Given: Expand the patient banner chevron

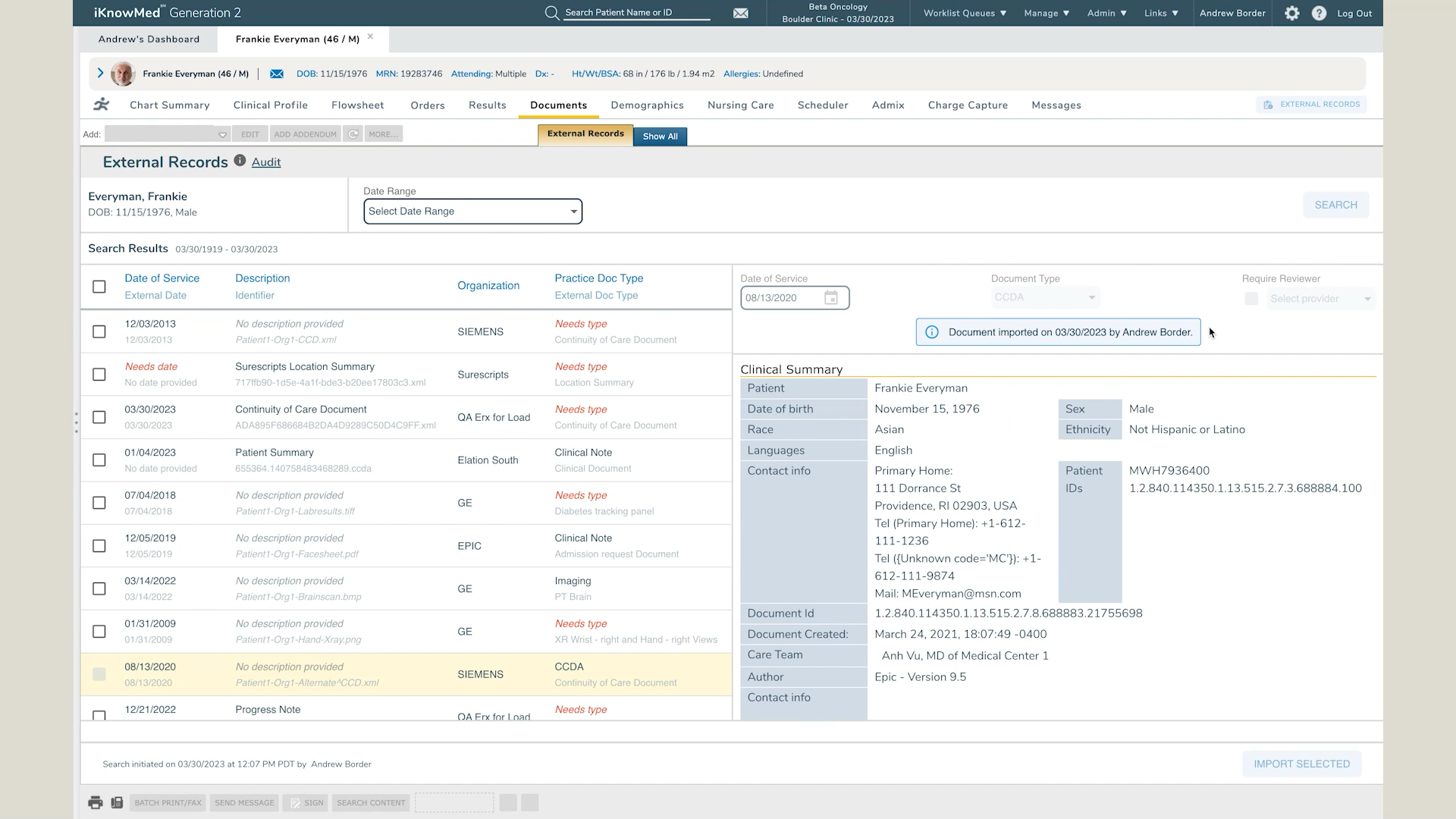Looking at the screenshot, I should tap(100, 73).
